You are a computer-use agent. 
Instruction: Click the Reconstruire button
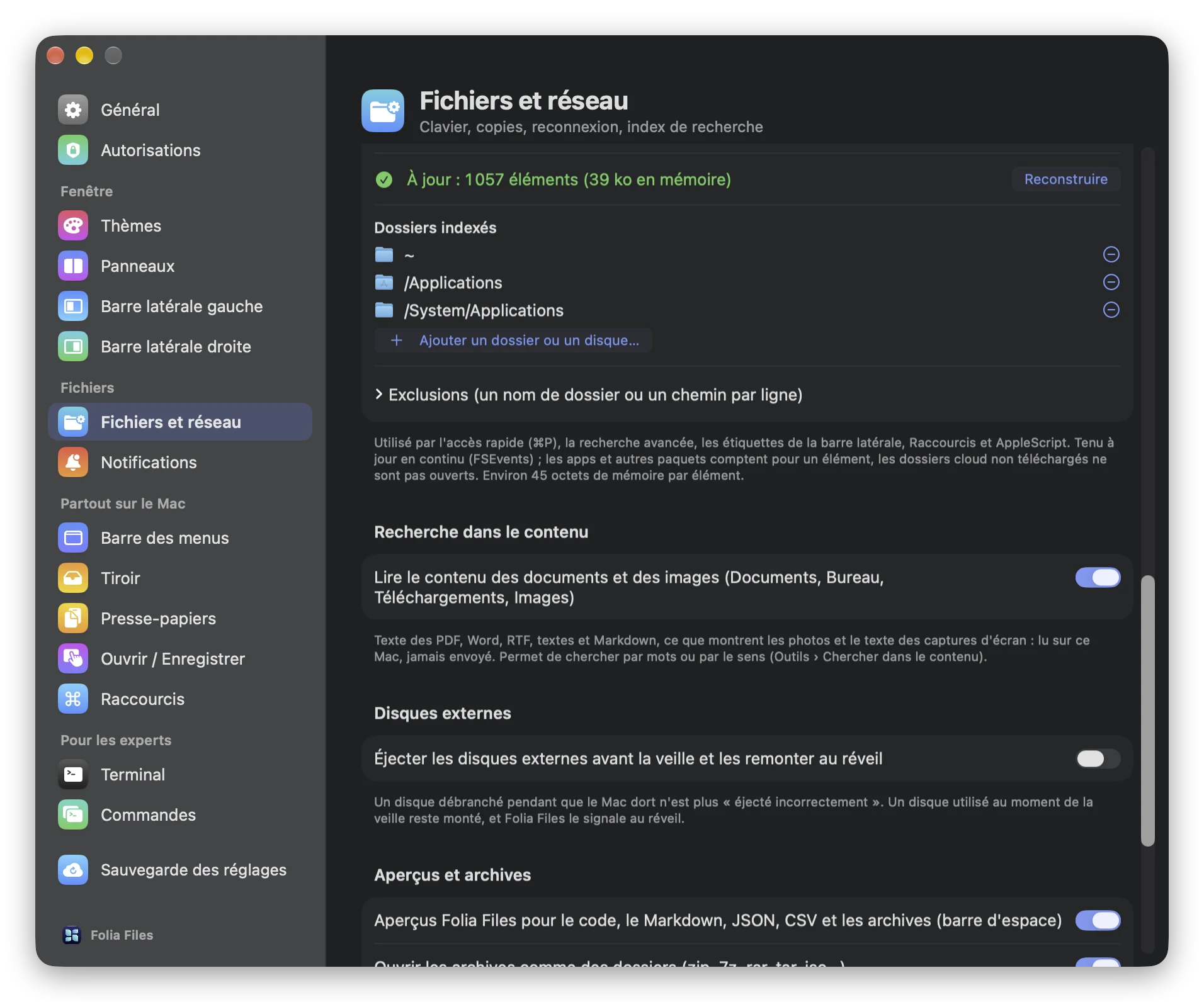tap(1065, 179)
